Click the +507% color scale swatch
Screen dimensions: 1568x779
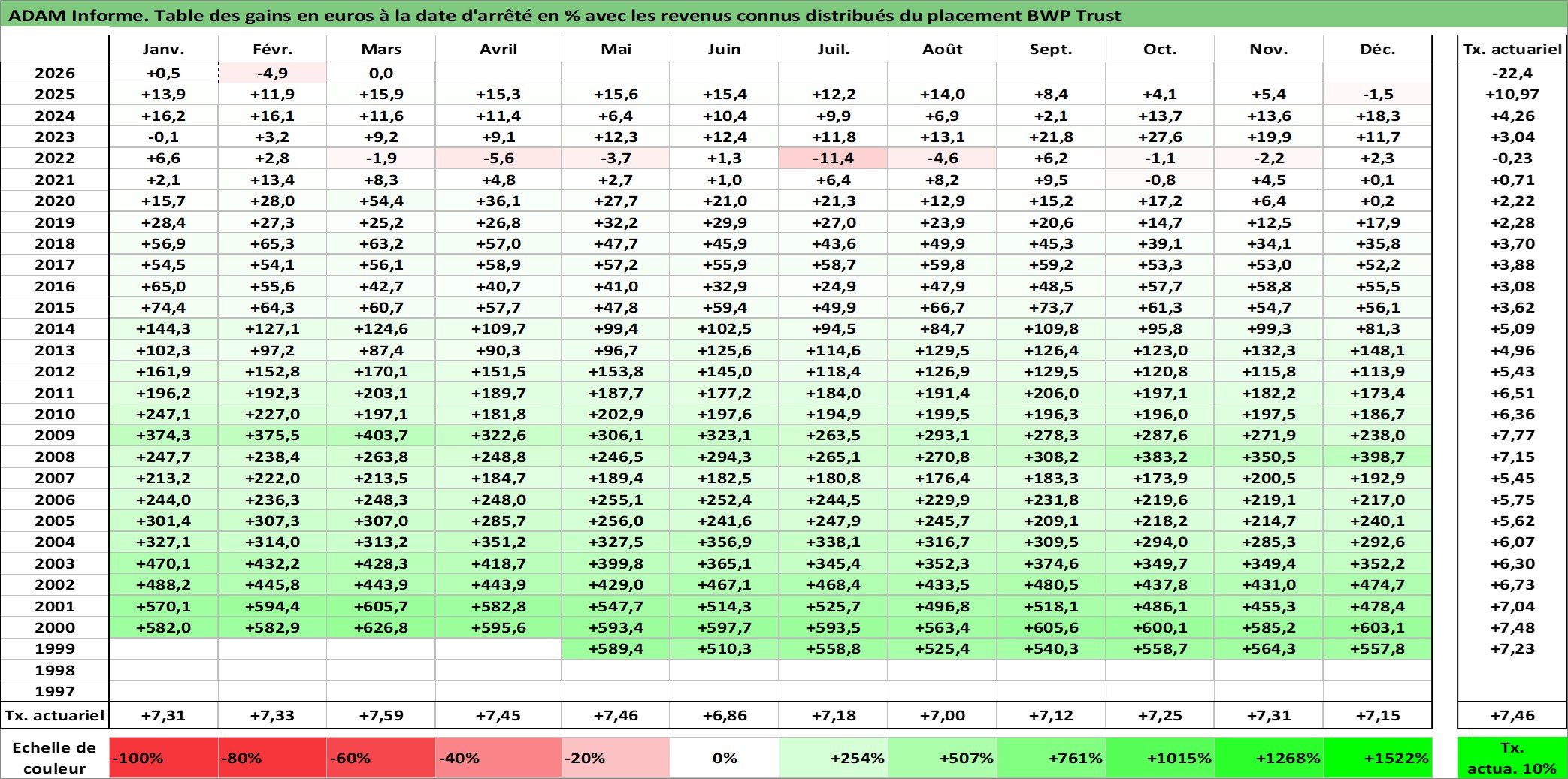point(943,758)
